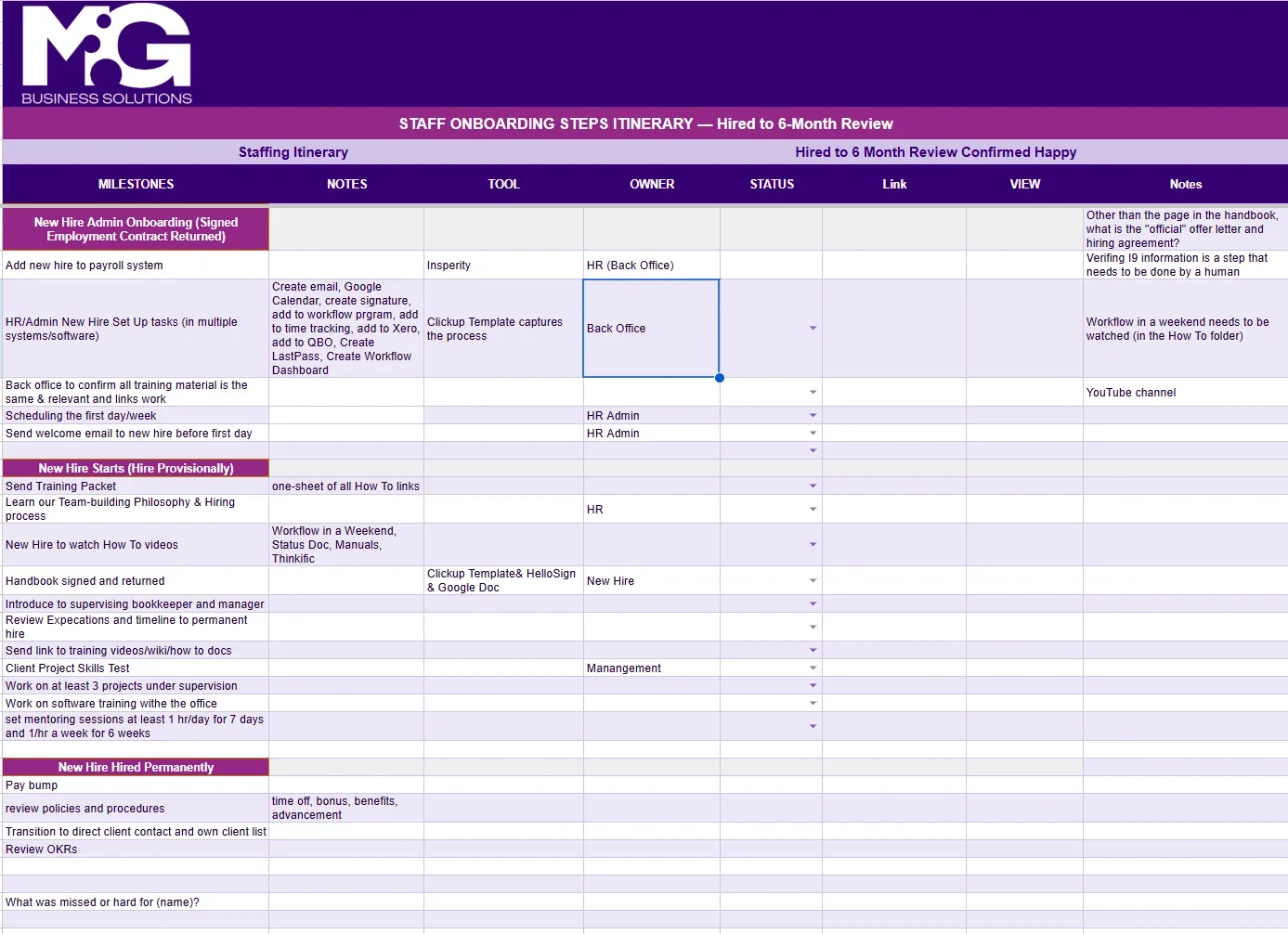The image size is (1288, 934).
Task: Click the blue fill handle on the selected cell
Action: tap(719, 378)
